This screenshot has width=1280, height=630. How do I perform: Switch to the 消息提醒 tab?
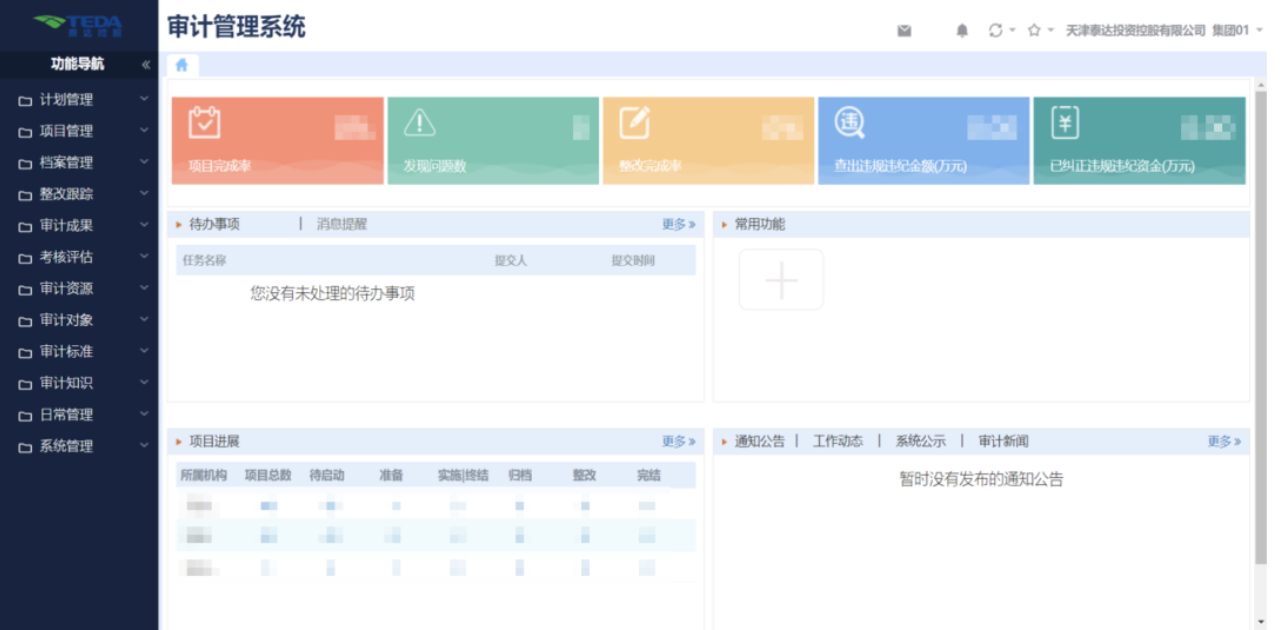click(x=342, y=224)
